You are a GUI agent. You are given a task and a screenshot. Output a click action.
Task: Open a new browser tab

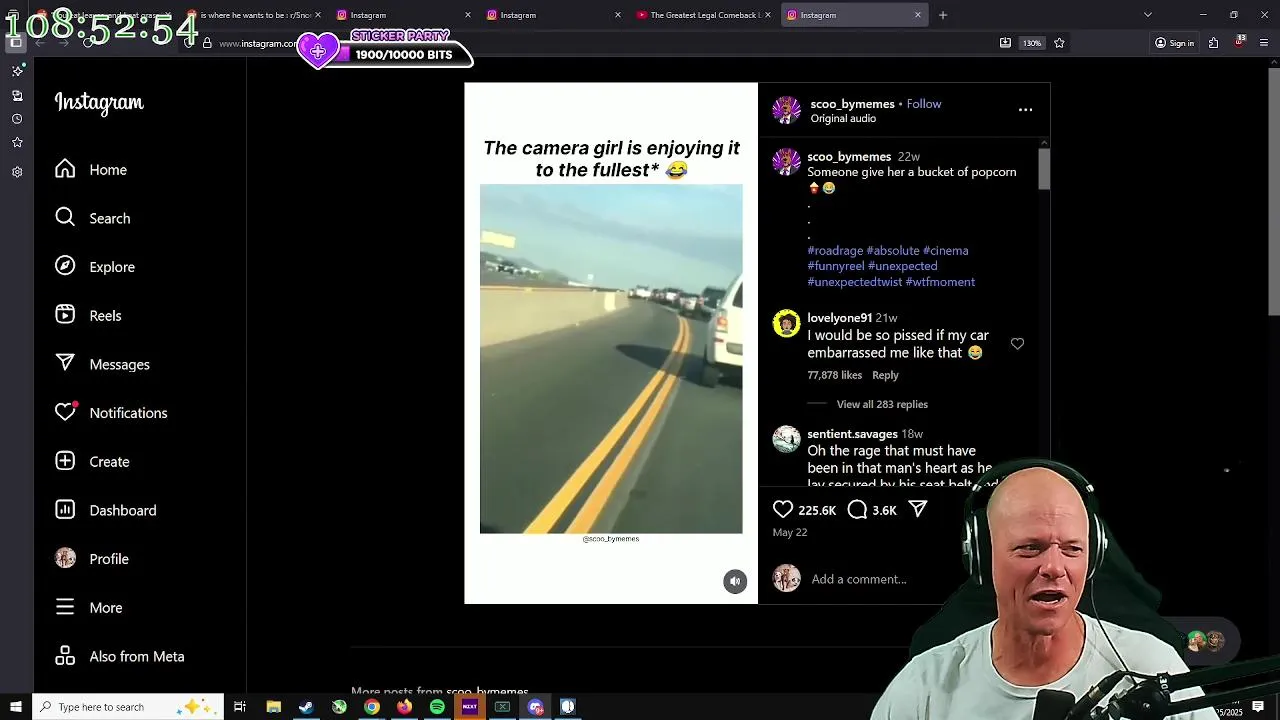click(942, 15)
